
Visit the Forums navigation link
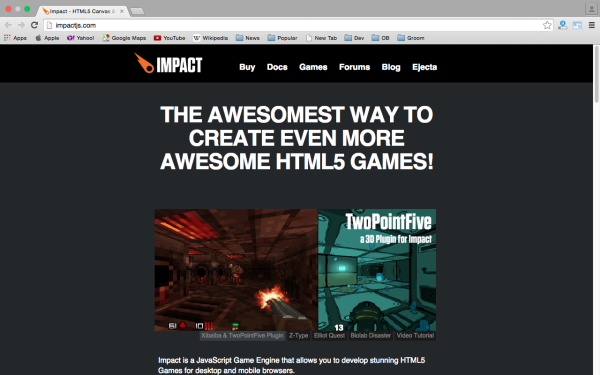[354, 67]
